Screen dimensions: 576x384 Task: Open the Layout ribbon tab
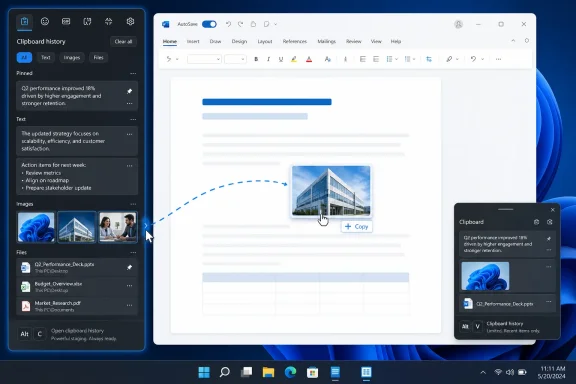265,42
